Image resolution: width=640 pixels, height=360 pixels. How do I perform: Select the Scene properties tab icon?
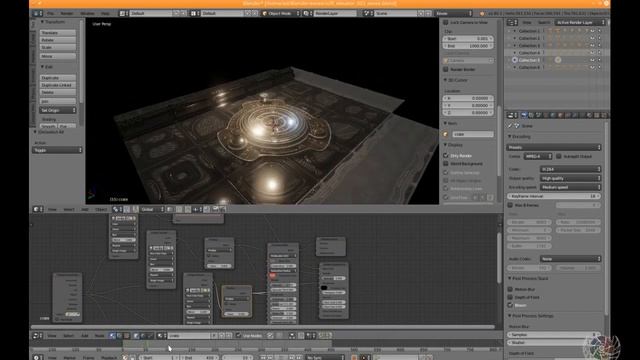pyautogui.click(x=539, y=116)
